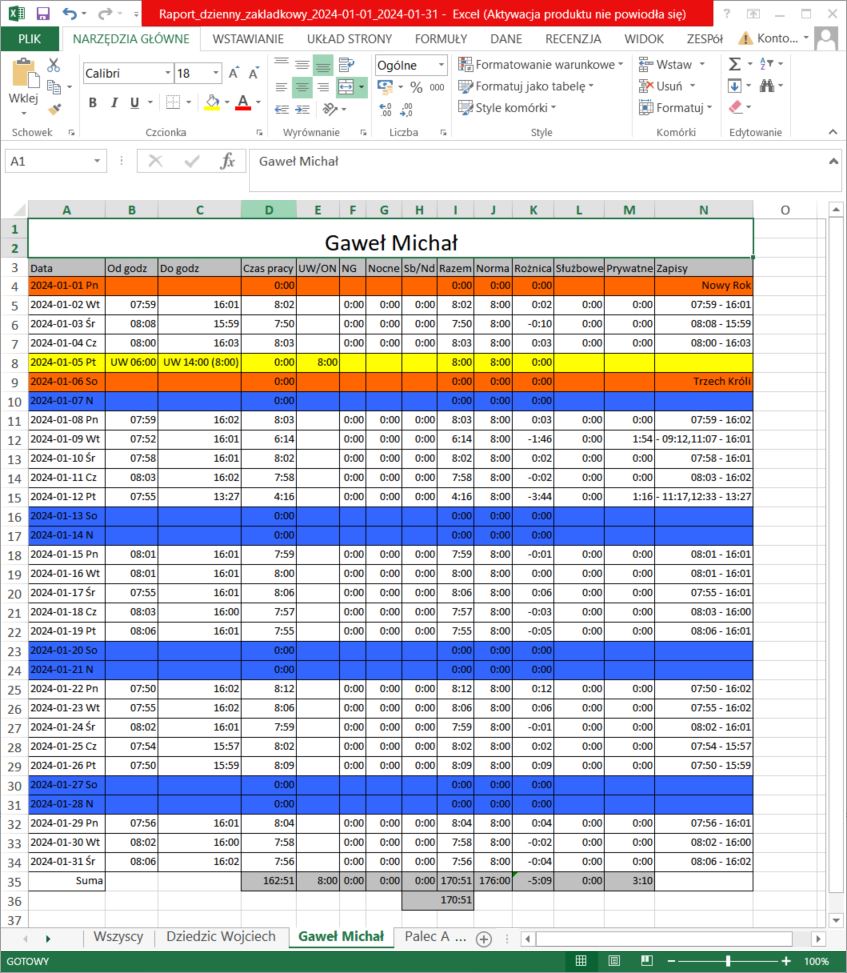This screenshot has width=847, height=973.
Task: Click the AutoSum sigma icon
Action: [735, 64]
